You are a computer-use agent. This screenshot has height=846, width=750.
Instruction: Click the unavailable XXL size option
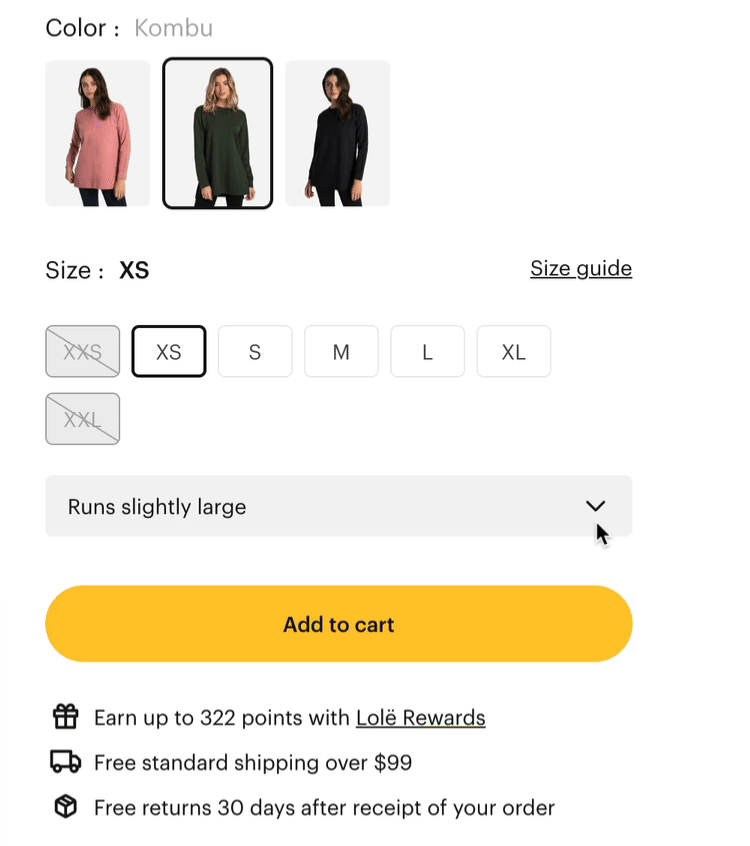(83, 419)
